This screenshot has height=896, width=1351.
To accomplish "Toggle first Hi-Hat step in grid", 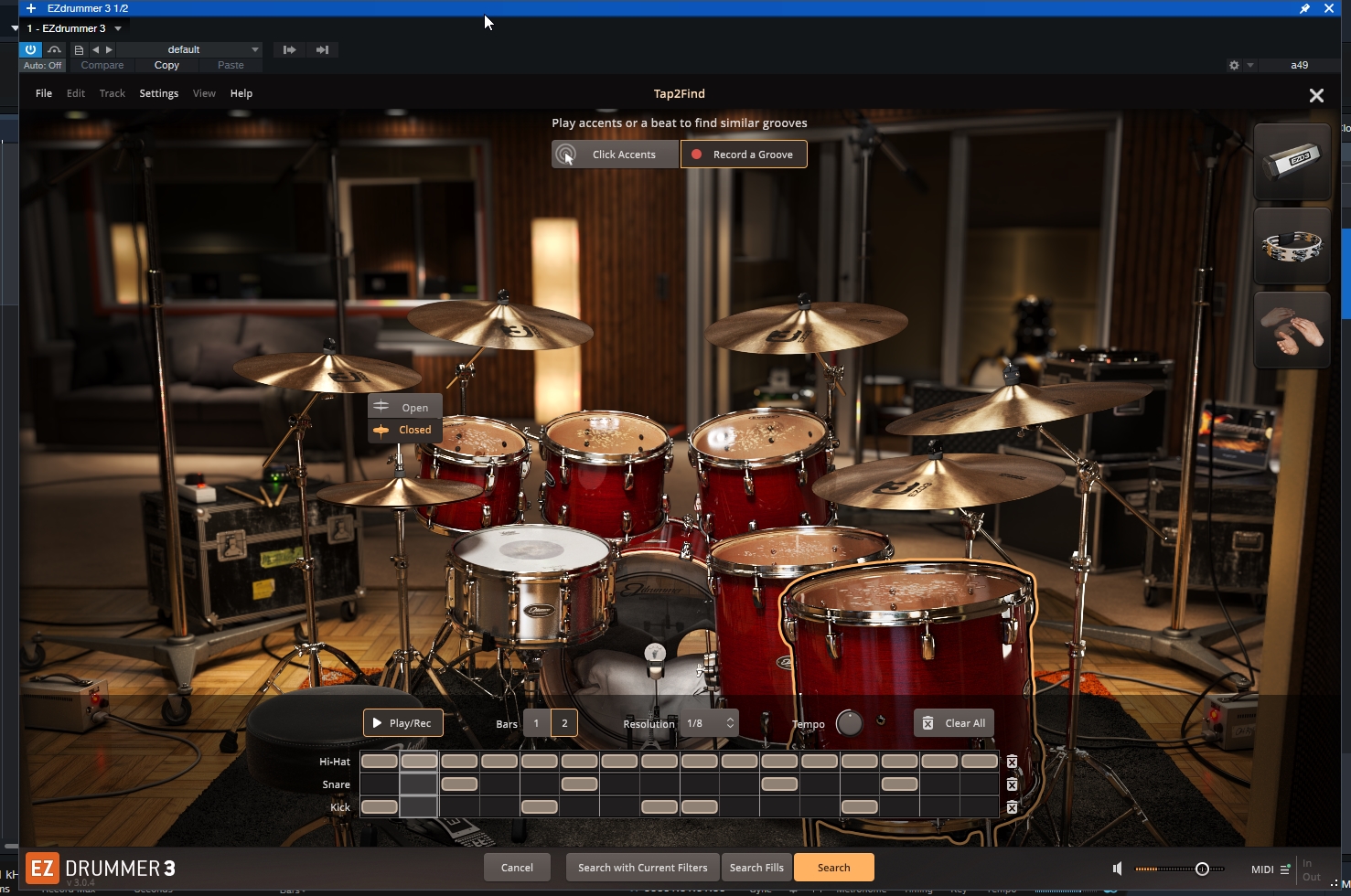I will coord(380,762).
